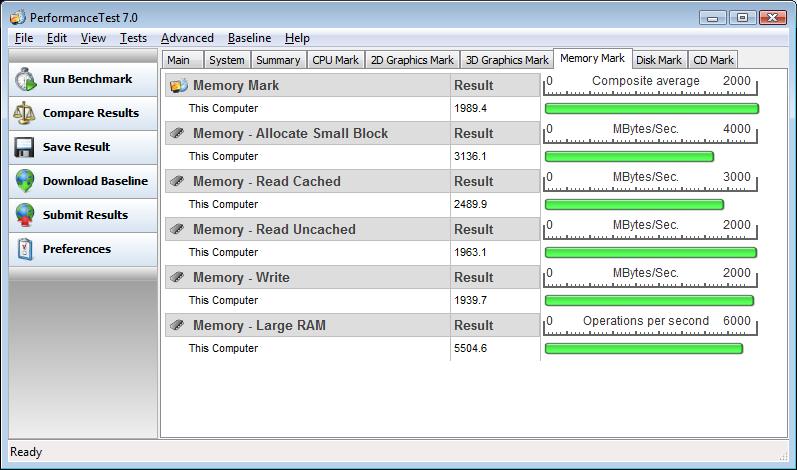Click the Read Uncached memory chip icon
Image resolution: width=797 pixels, height=470 pixels.
[x=177, y=229]
